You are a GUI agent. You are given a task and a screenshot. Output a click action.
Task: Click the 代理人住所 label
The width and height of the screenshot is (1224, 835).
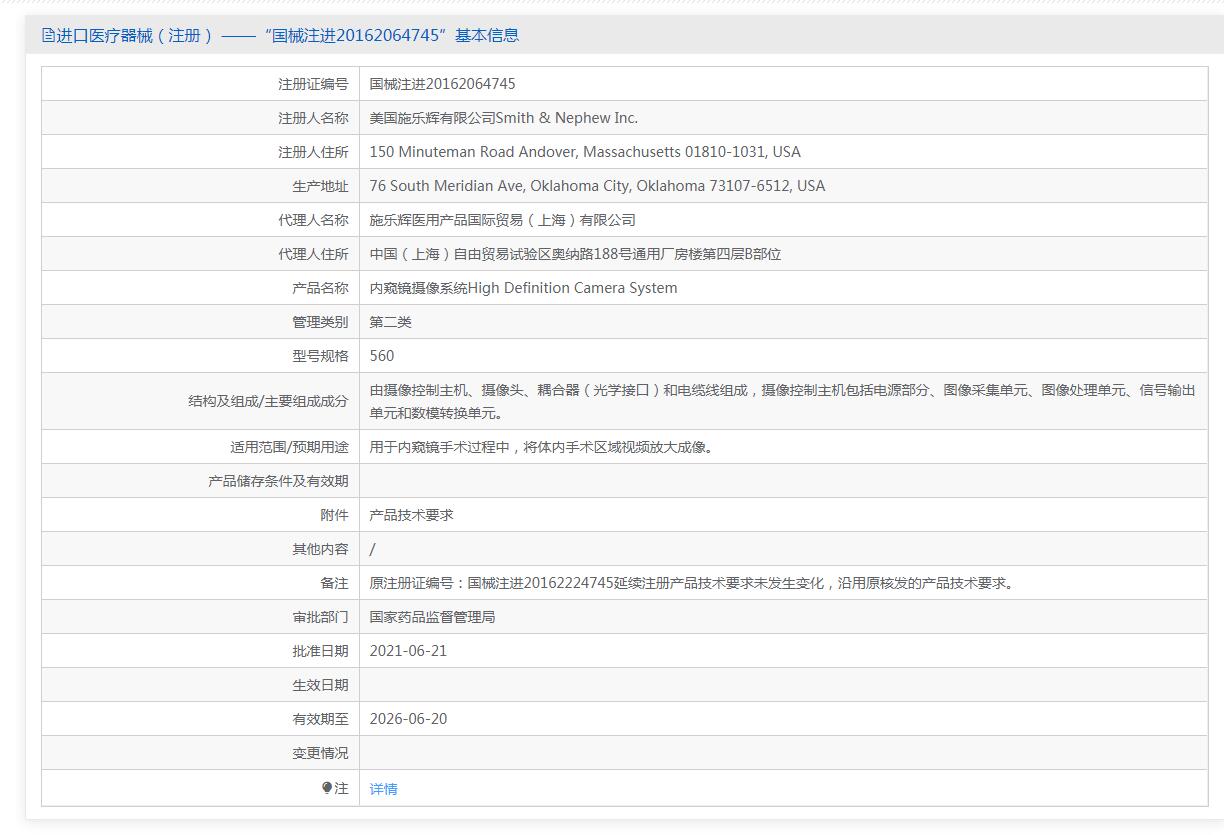coord(313,254)
